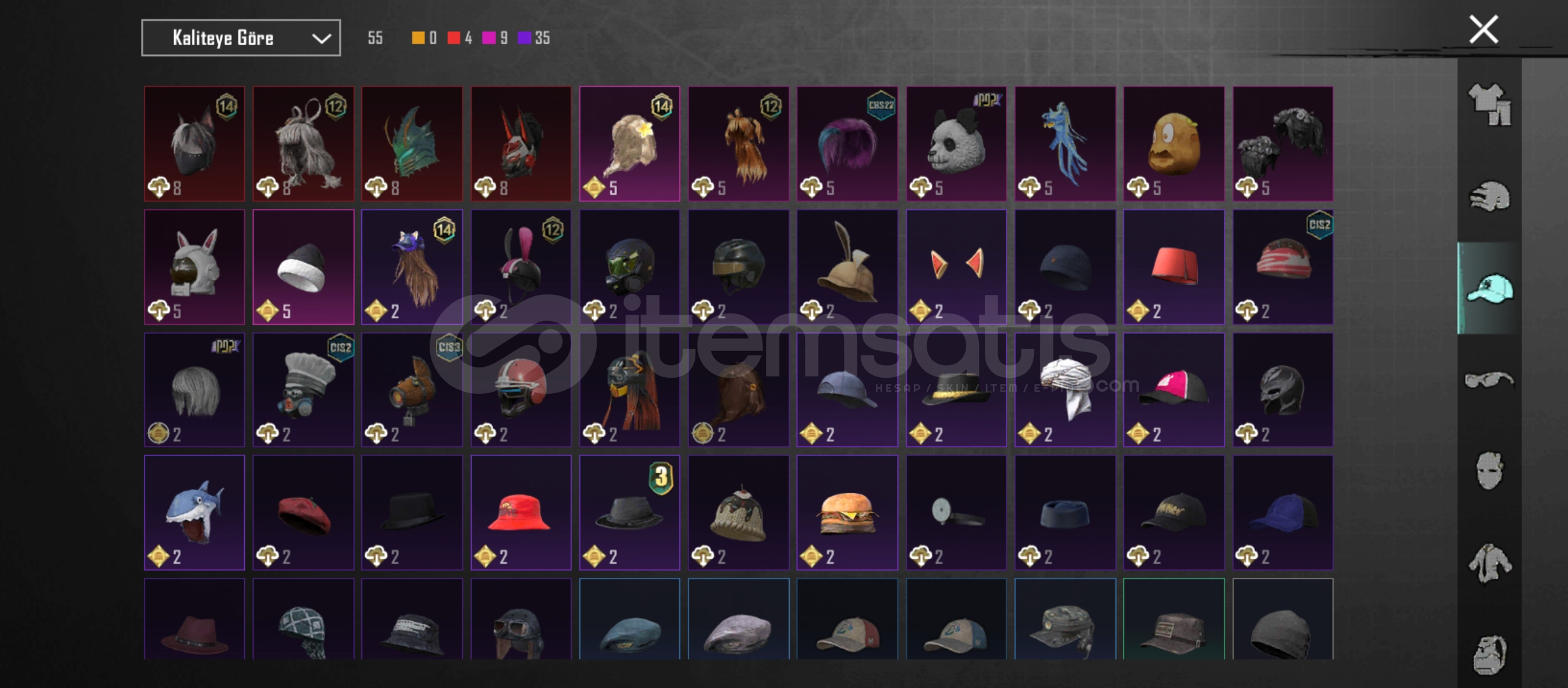
Task: Select the white chef hat mask item
Action: [x=303, y=390]
